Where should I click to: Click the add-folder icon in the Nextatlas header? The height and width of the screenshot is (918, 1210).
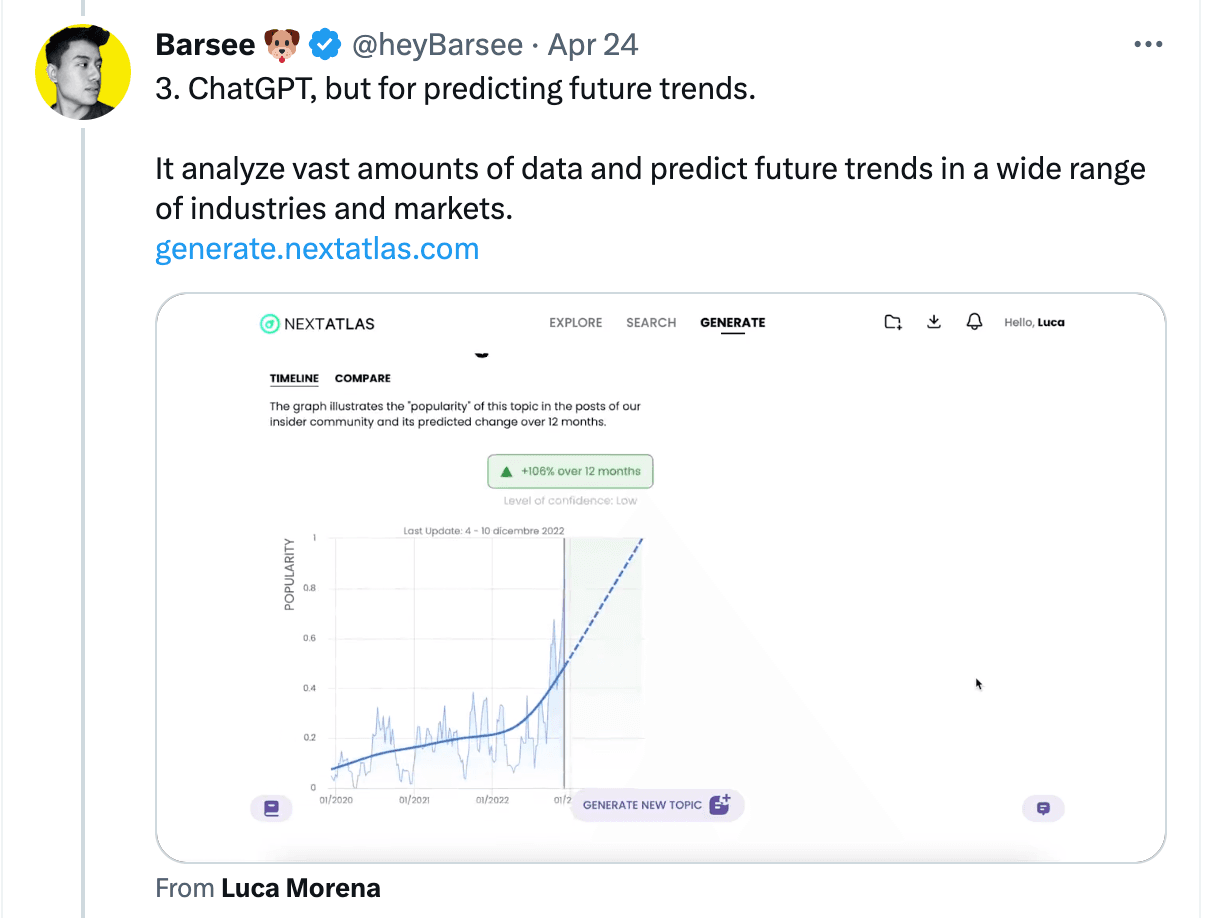(893, 322)
